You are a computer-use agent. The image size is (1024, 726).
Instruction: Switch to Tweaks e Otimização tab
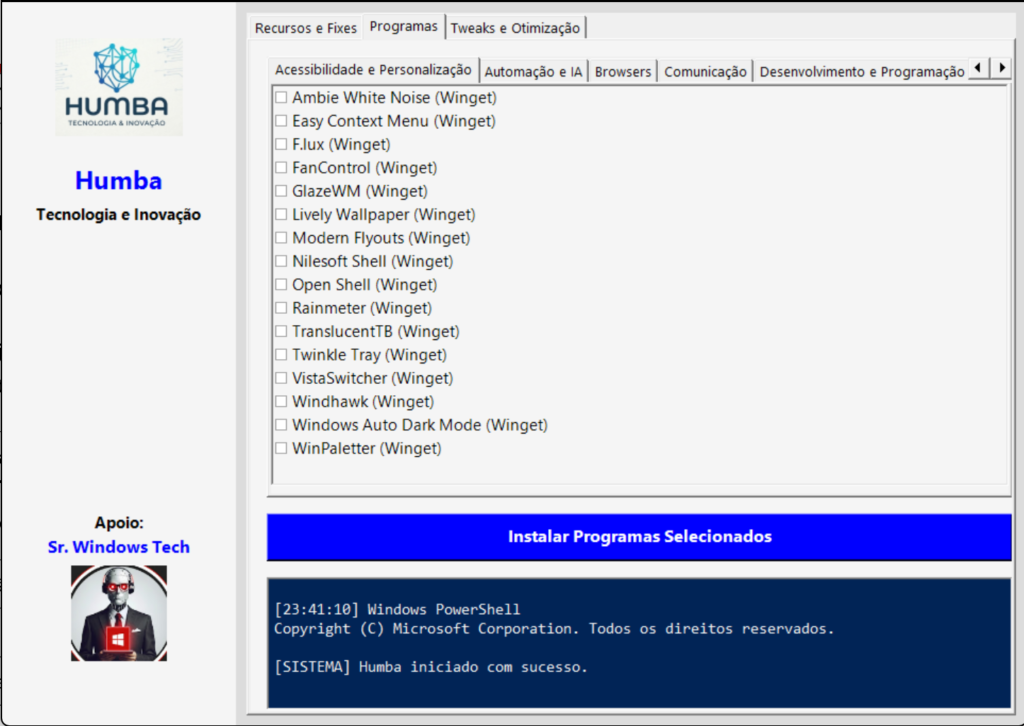(x=515, y=28)
